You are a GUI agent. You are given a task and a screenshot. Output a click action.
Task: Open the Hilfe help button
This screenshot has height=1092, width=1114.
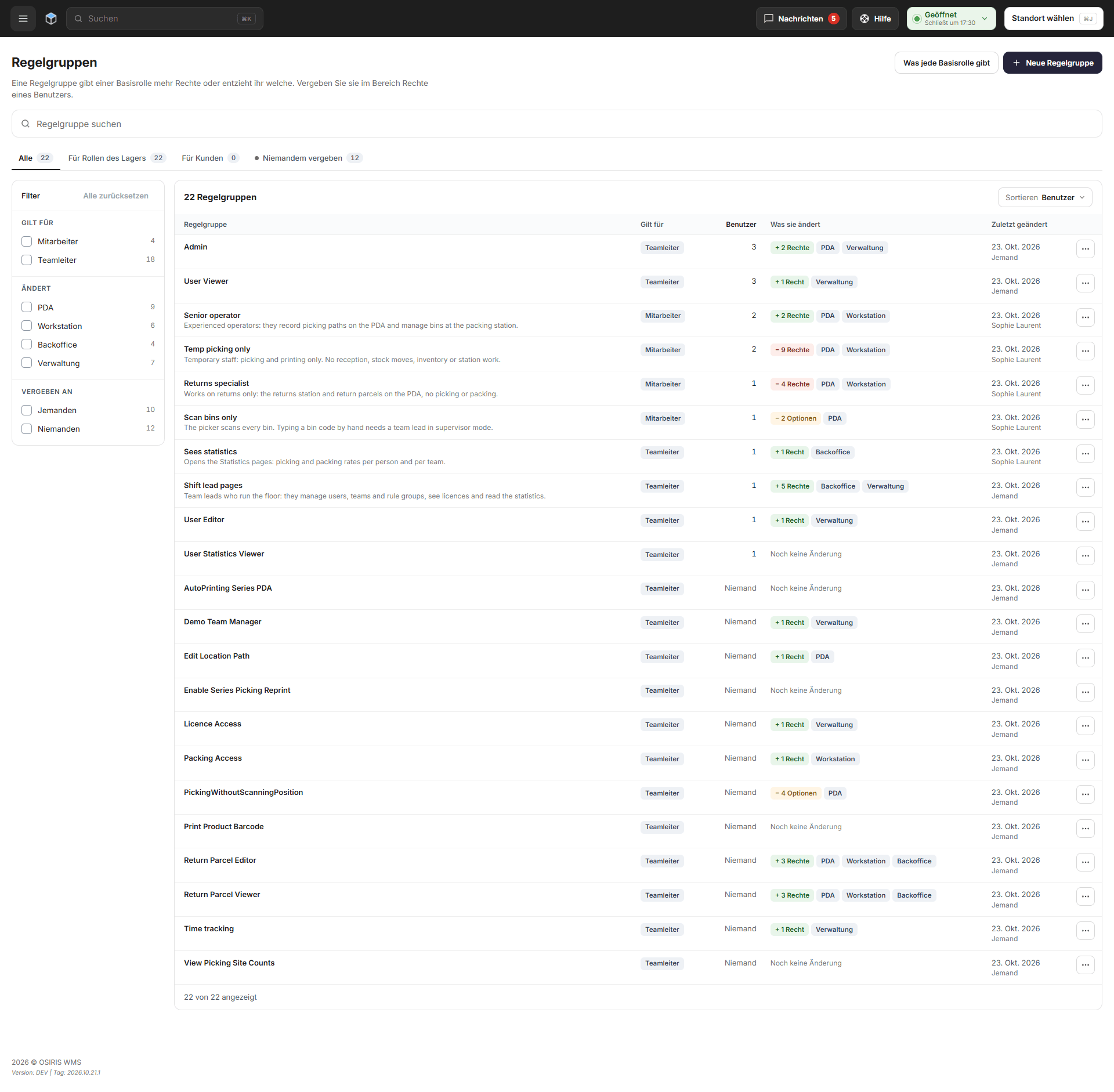coord(875,19)
